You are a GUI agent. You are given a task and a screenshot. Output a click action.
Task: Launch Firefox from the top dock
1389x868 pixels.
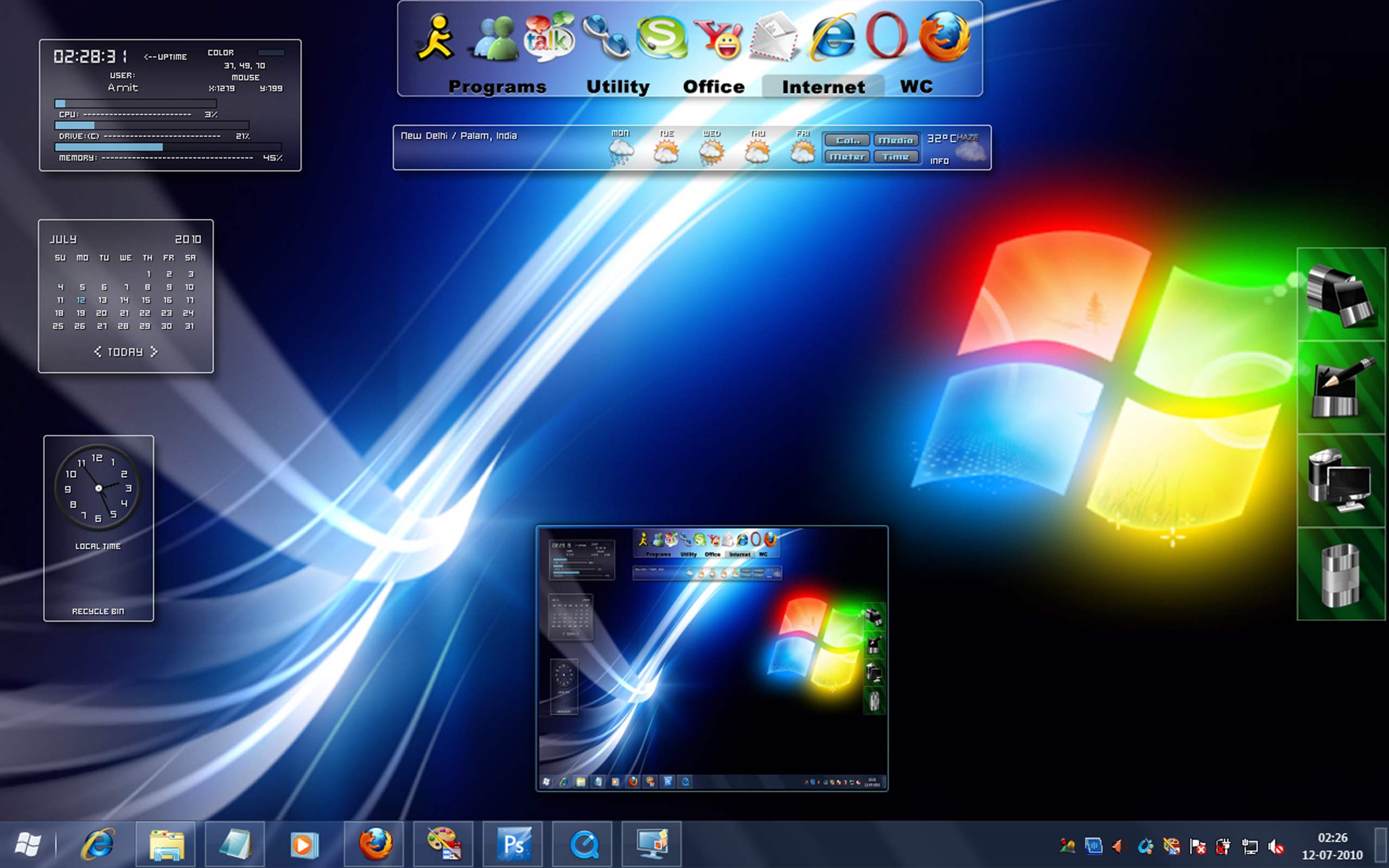(x=945, y=37)
